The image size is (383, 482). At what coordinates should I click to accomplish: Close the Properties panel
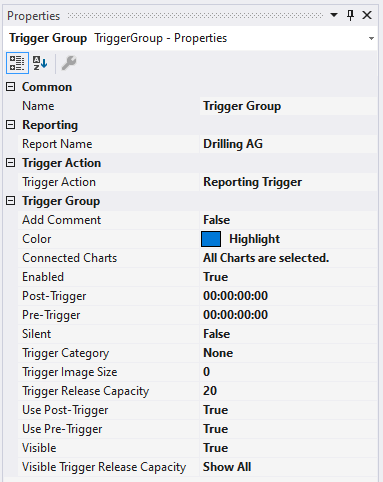[x=367, y=15]
